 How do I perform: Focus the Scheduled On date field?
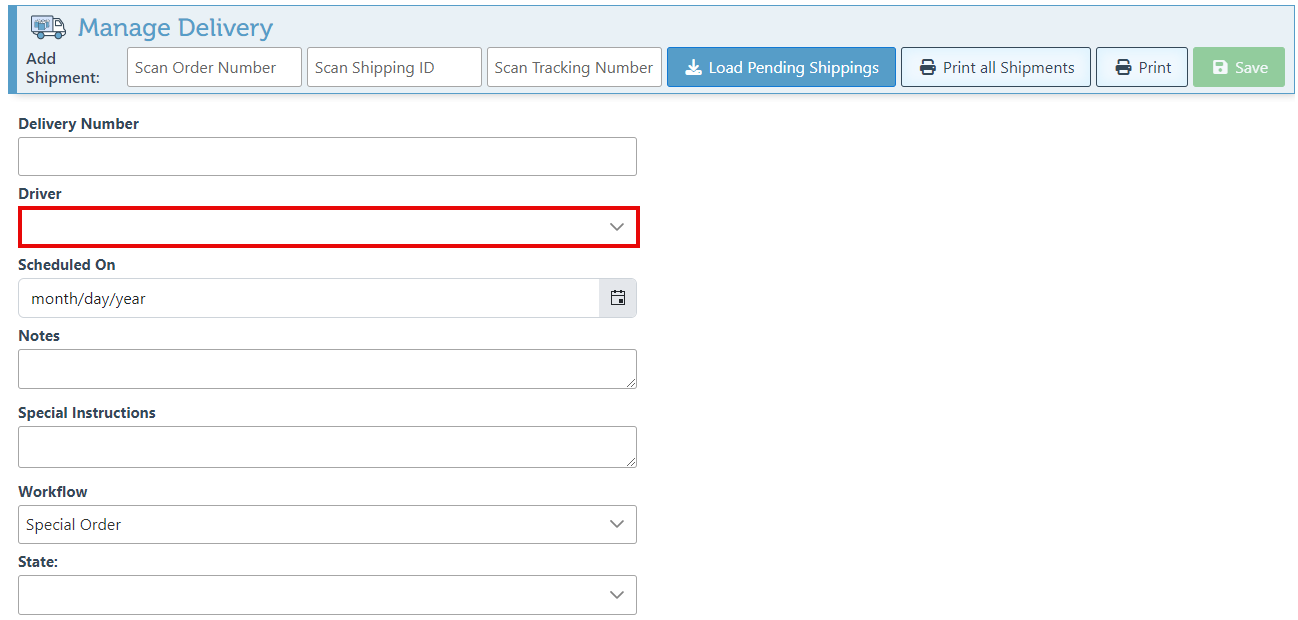[308, 298]
